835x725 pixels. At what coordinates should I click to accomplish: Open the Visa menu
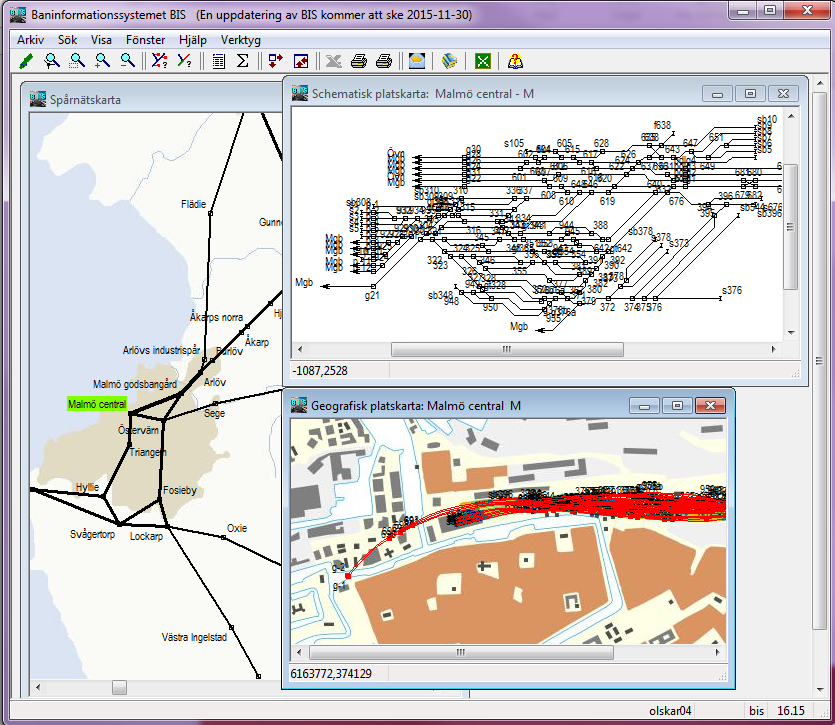pos(101,40)
